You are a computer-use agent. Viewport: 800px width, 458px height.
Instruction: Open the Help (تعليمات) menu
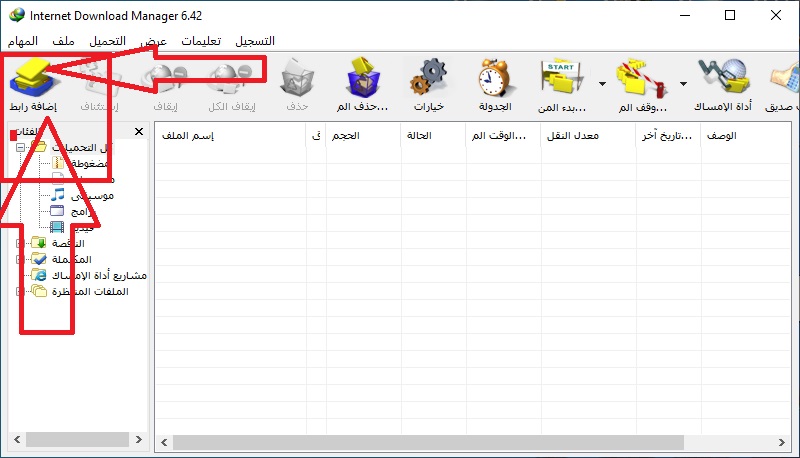coord(202,41)
